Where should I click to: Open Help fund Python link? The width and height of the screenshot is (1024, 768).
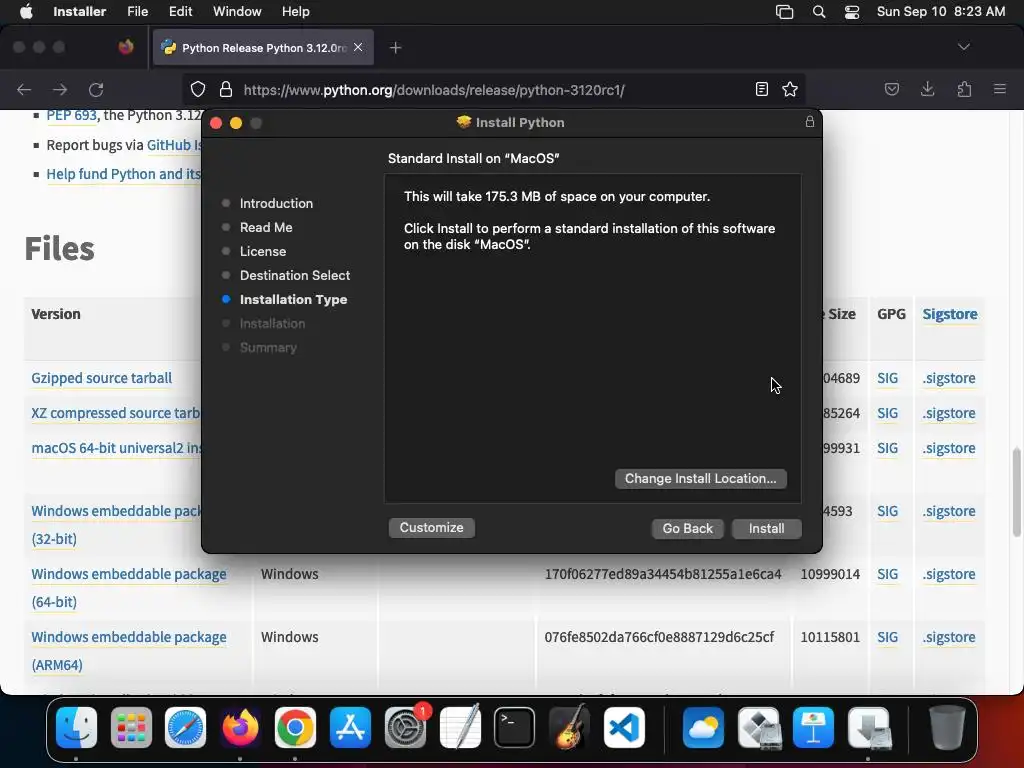coord(123,174)
